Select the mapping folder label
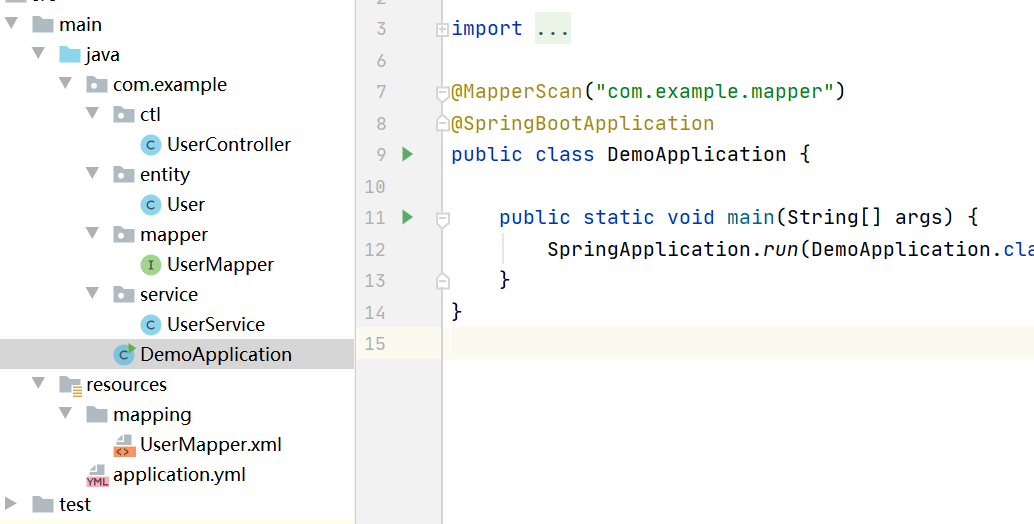 click(x=152, y=415)
